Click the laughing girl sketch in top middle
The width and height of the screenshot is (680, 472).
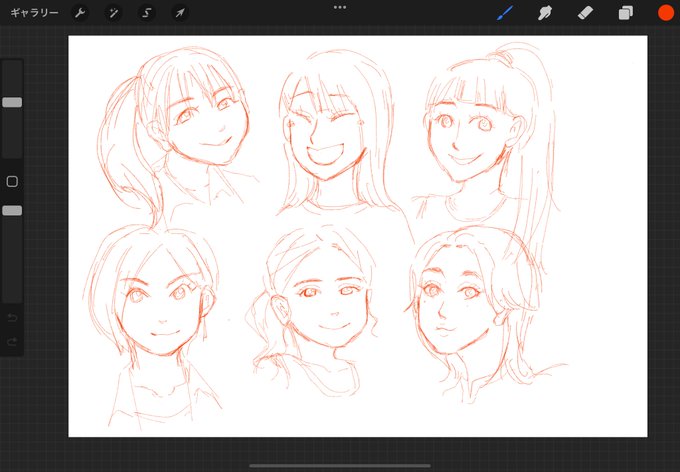(336, 134)
